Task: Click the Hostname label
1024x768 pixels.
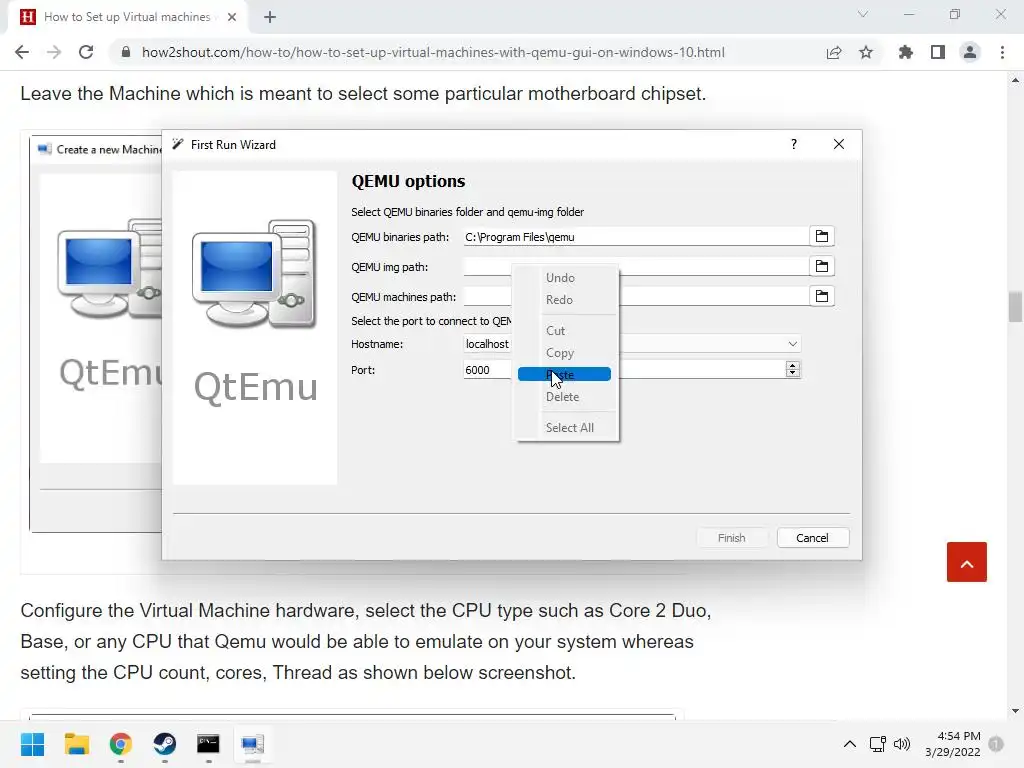Action: 377,344
